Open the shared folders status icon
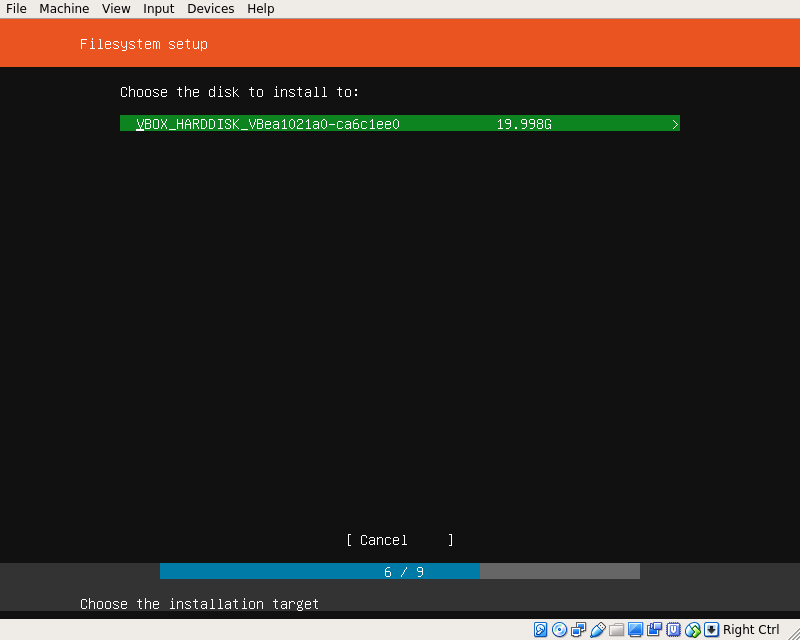Image resolution: width=800 pixels, height=640 pixels. point(617,630)
